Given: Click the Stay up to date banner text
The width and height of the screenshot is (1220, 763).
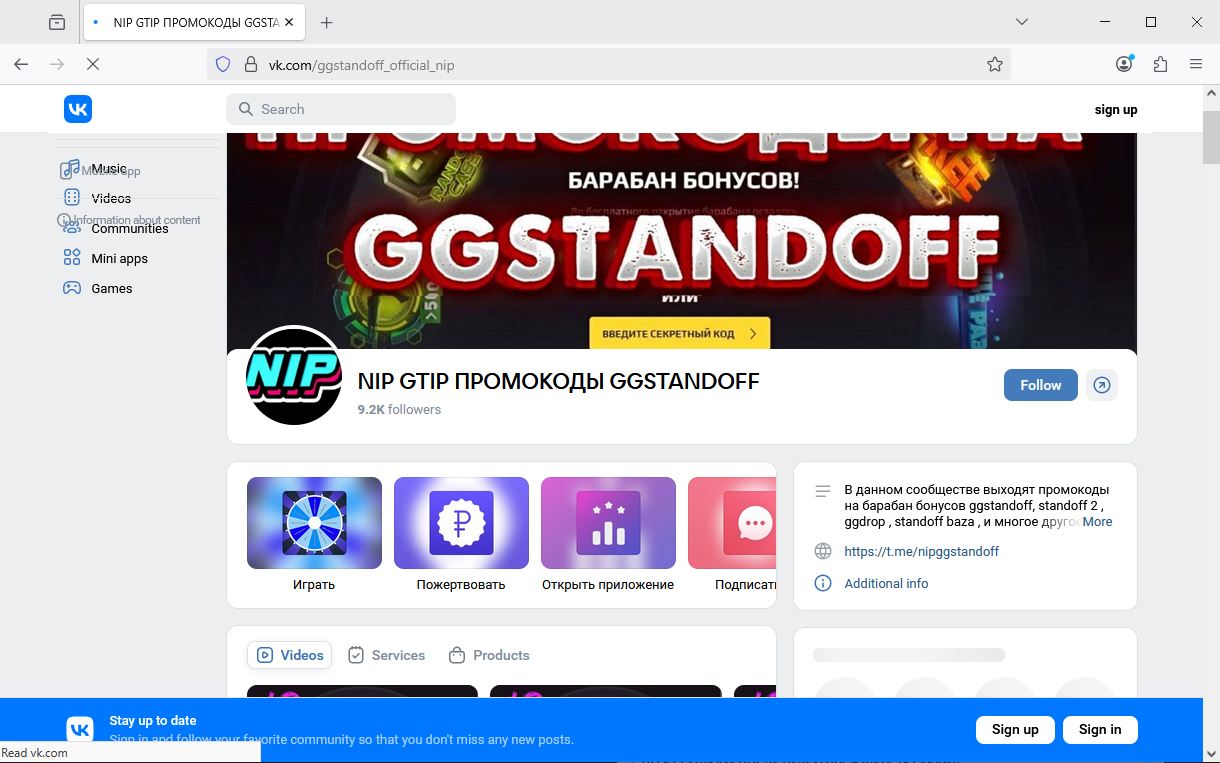Looking at the screenshot, I should 153,720.
